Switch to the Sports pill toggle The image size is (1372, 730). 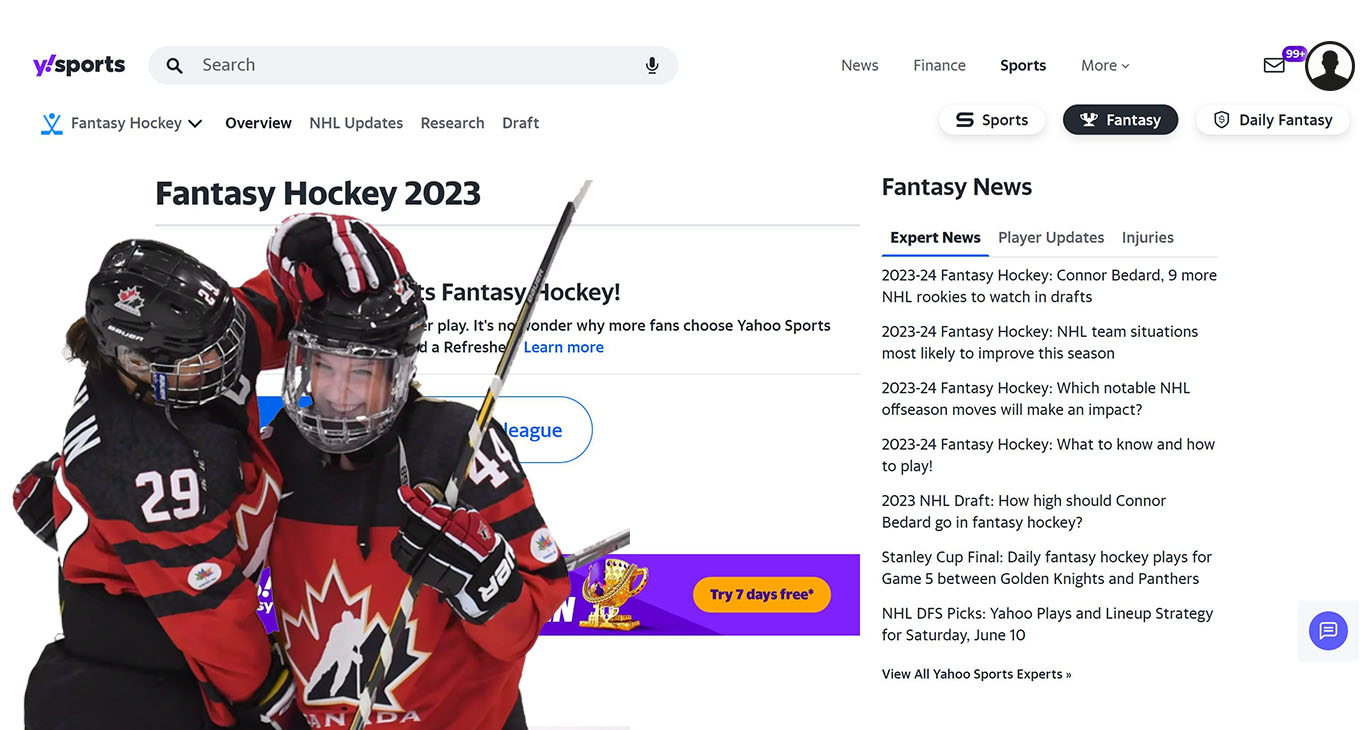click(x=992, y=120)
